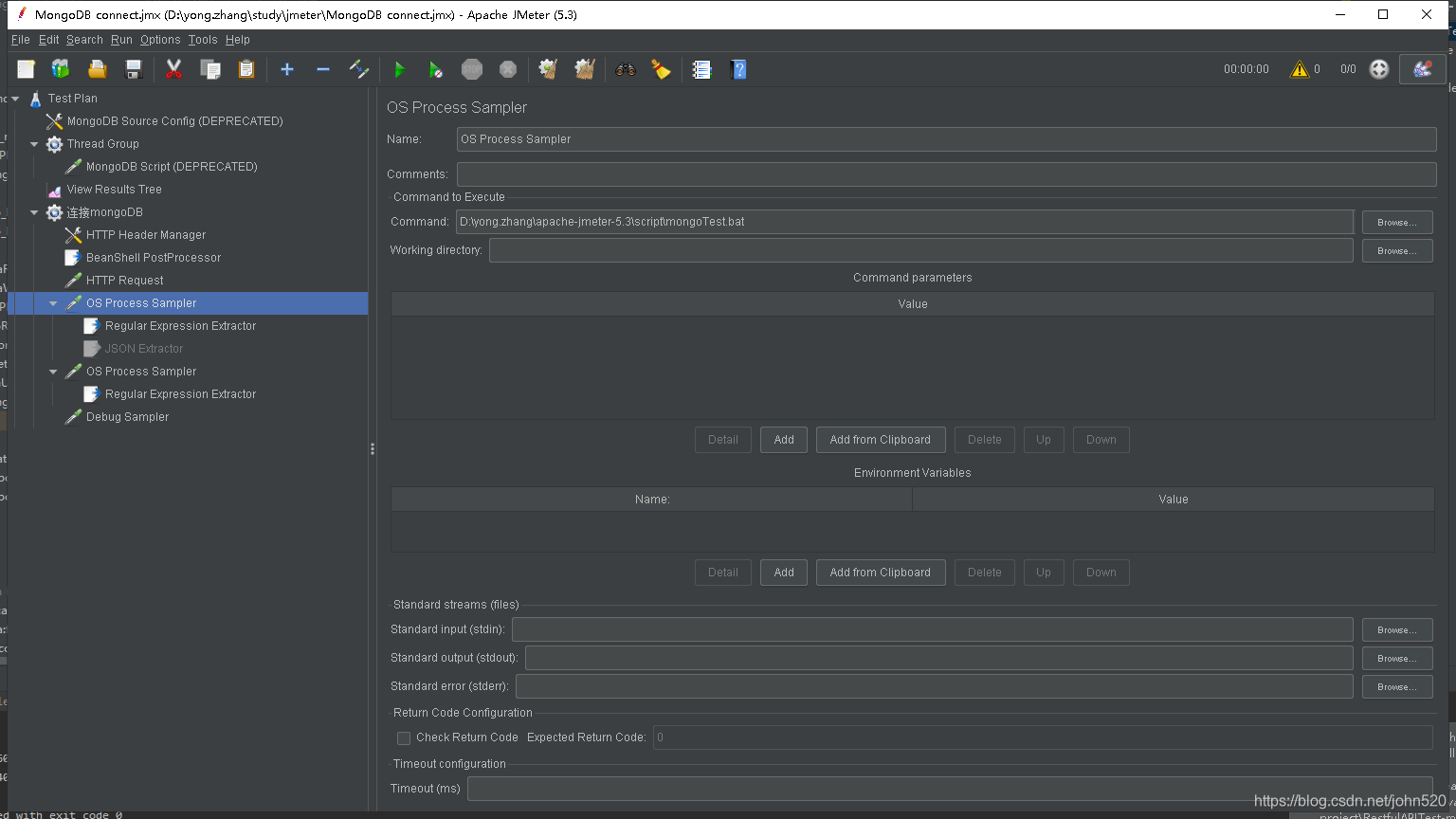The width and height of the screenshot is (1456, 819).
Task: Collapse the 连接mongoDB thread group arrow
Action: coord(34,212)
